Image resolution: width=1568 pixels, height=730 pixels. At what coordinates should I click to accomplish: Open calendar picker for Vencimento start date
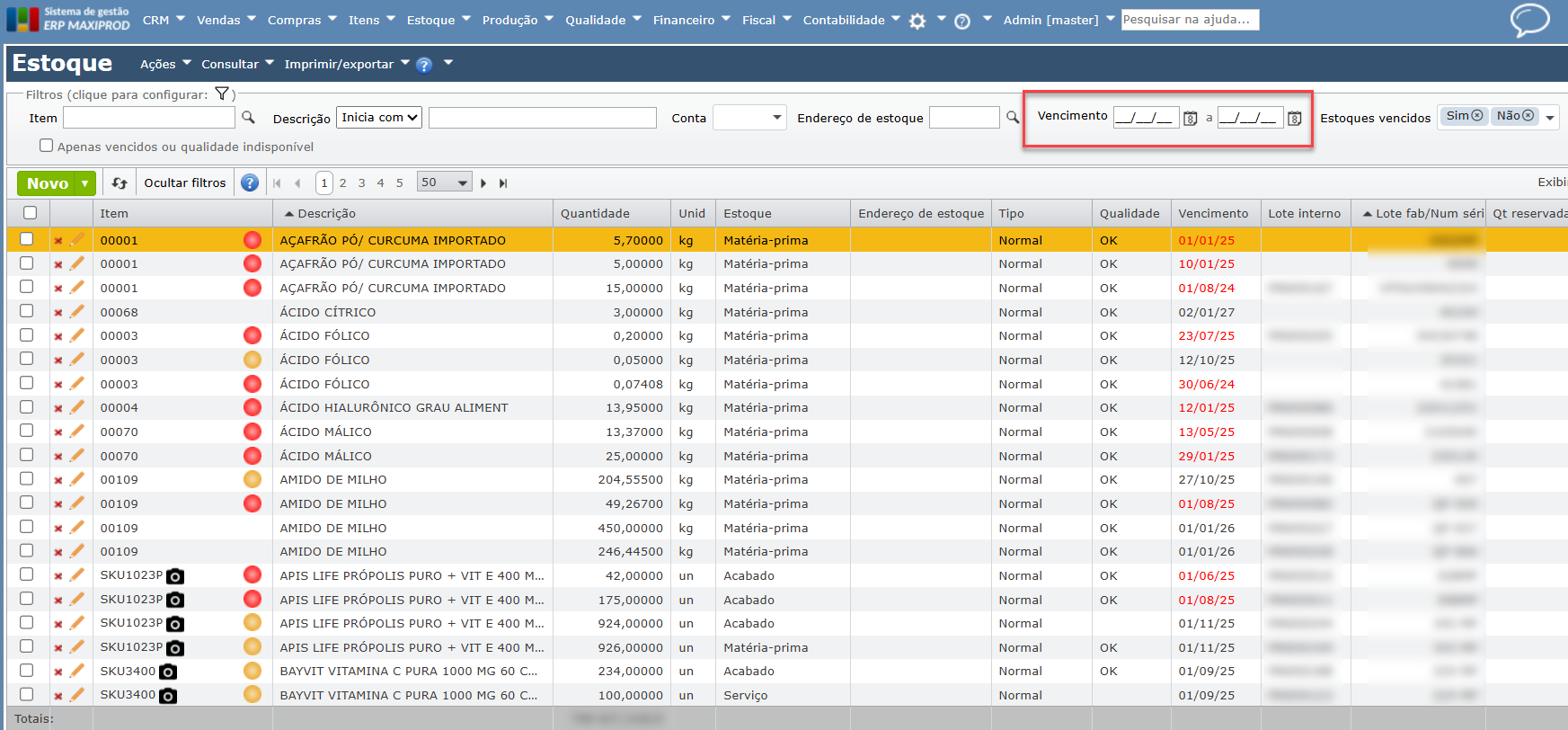1190,118
